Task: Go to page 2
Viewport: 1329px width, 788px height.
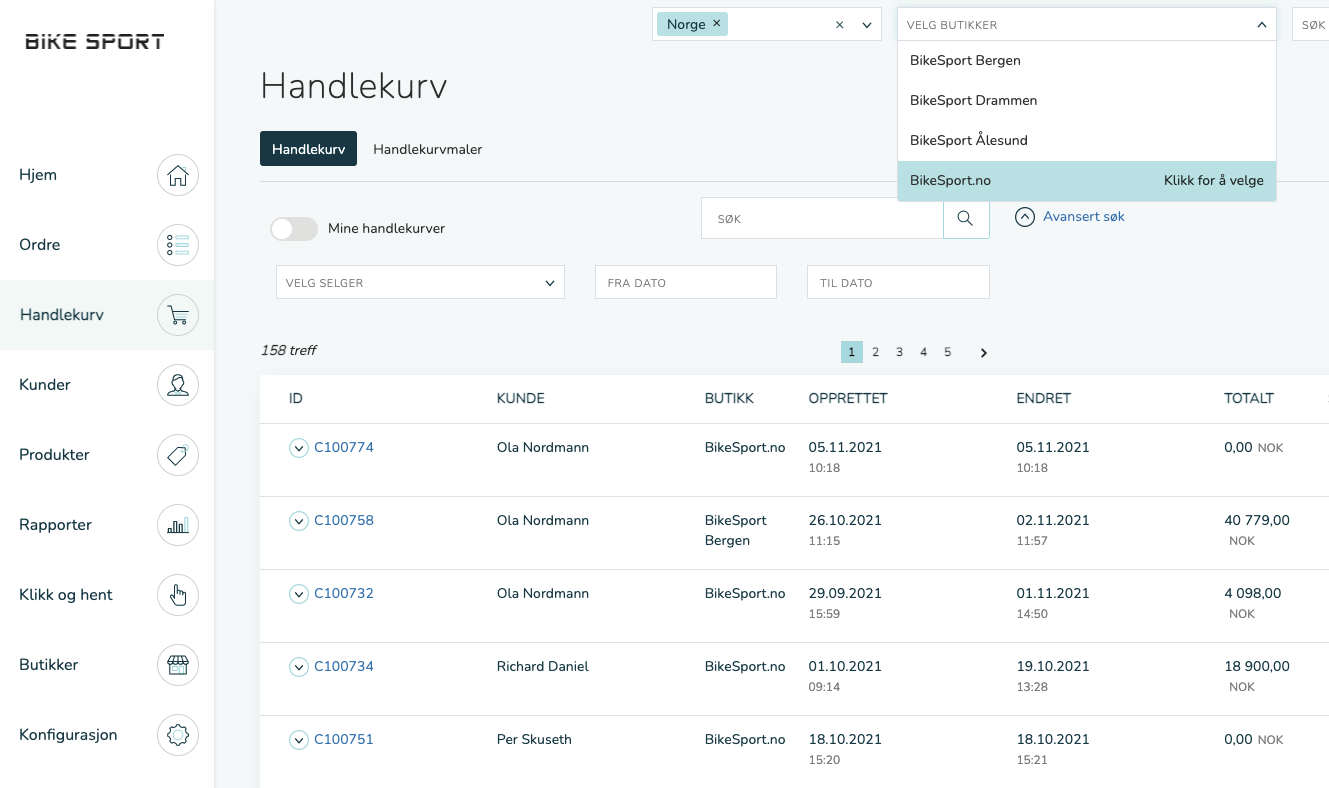Action: click(x=875, y=352)
